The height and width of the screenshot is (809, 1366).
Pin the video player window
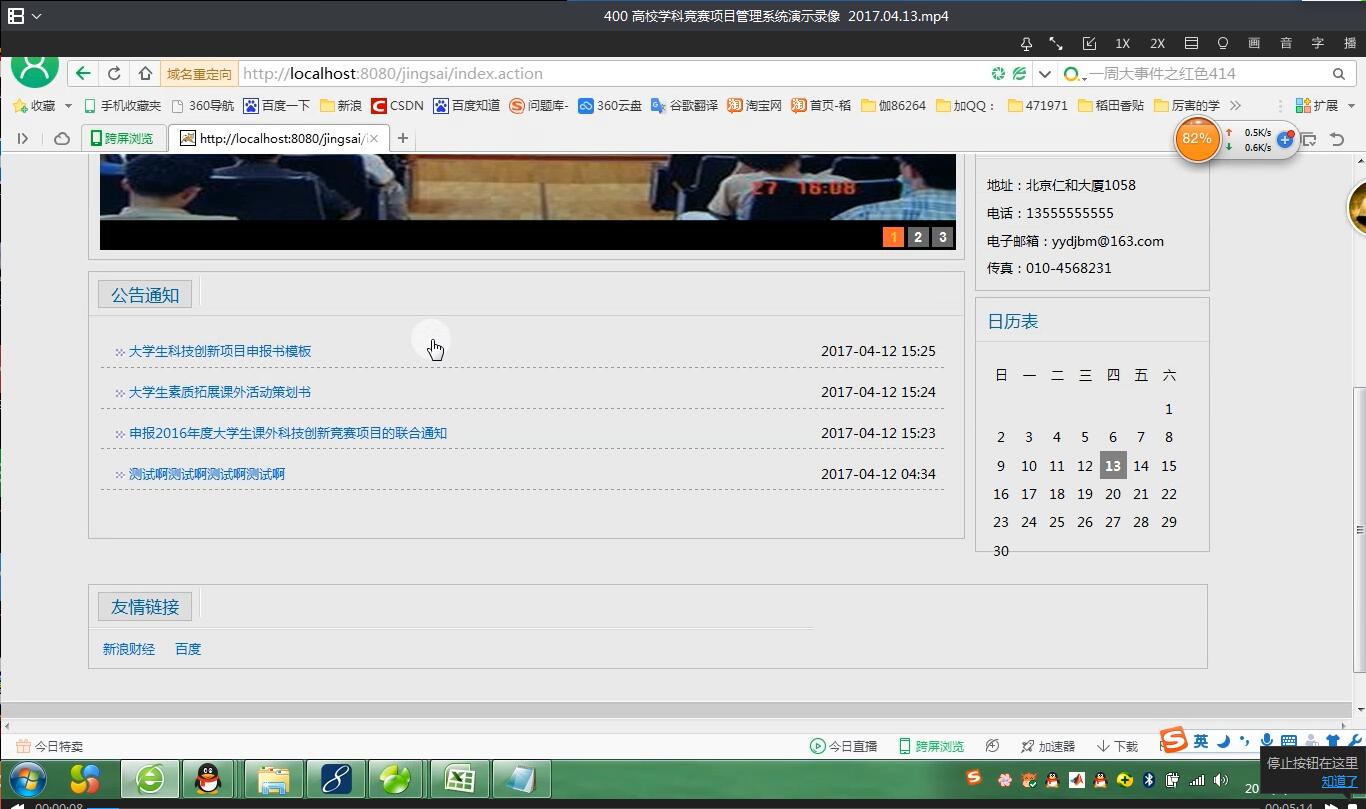tap(1026, 44)
